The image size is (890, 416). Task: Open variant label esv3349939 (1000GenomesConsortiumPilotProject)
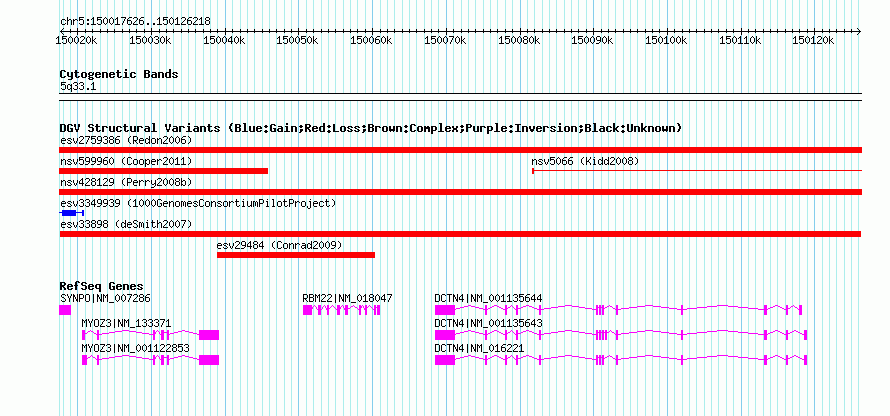[198, 203]
